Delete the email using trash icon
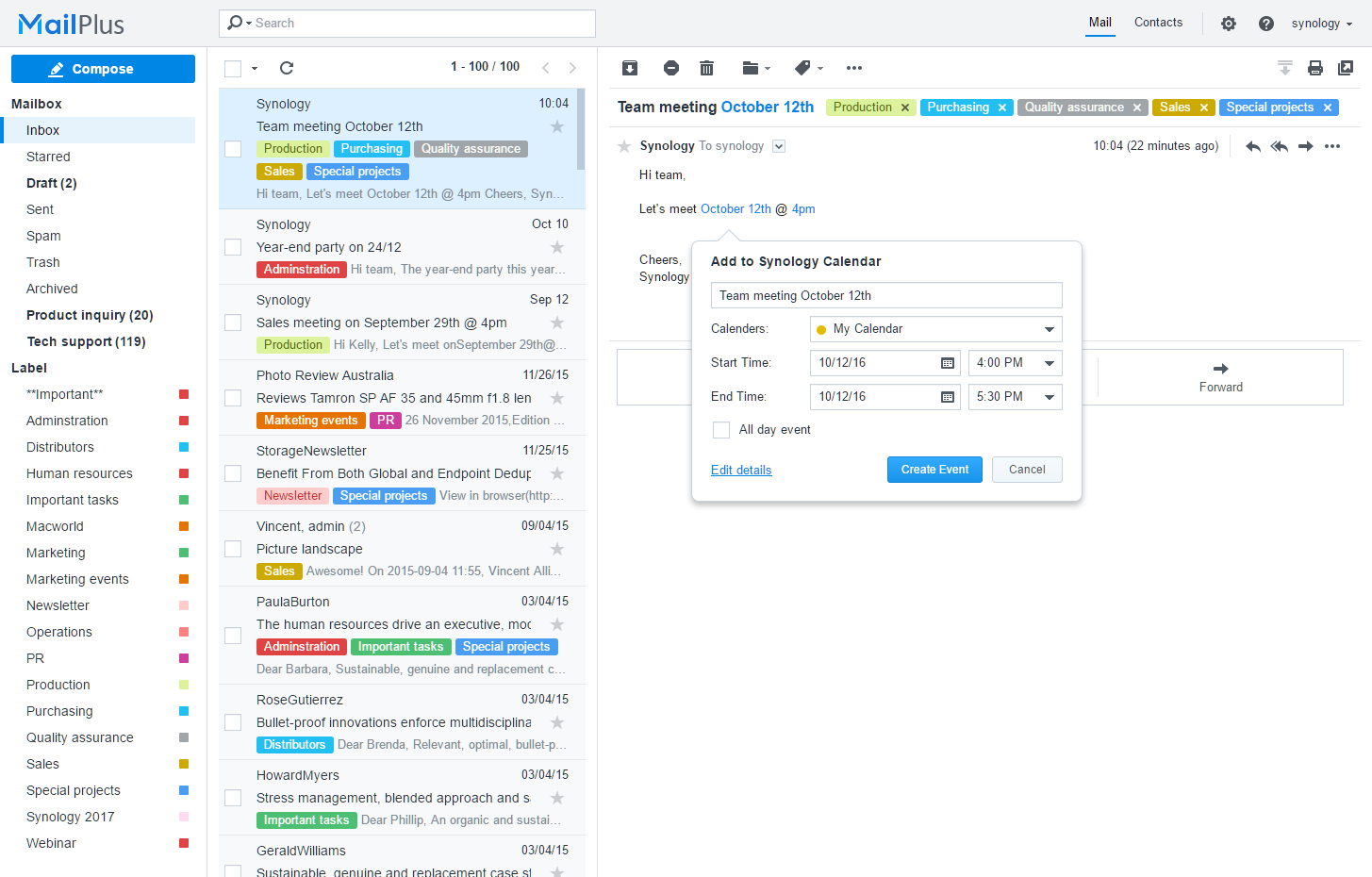 706,68
